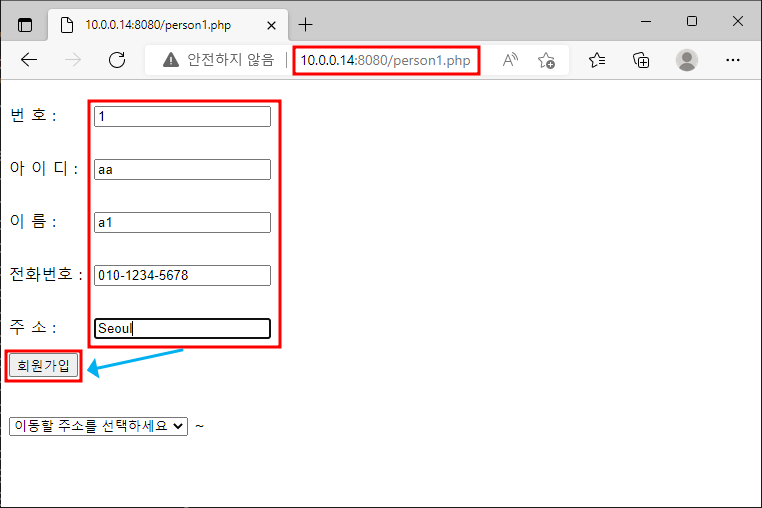
Task: Expand the 이동할 주소를 선택하세요 dropdown
Action: coord(98,426)
